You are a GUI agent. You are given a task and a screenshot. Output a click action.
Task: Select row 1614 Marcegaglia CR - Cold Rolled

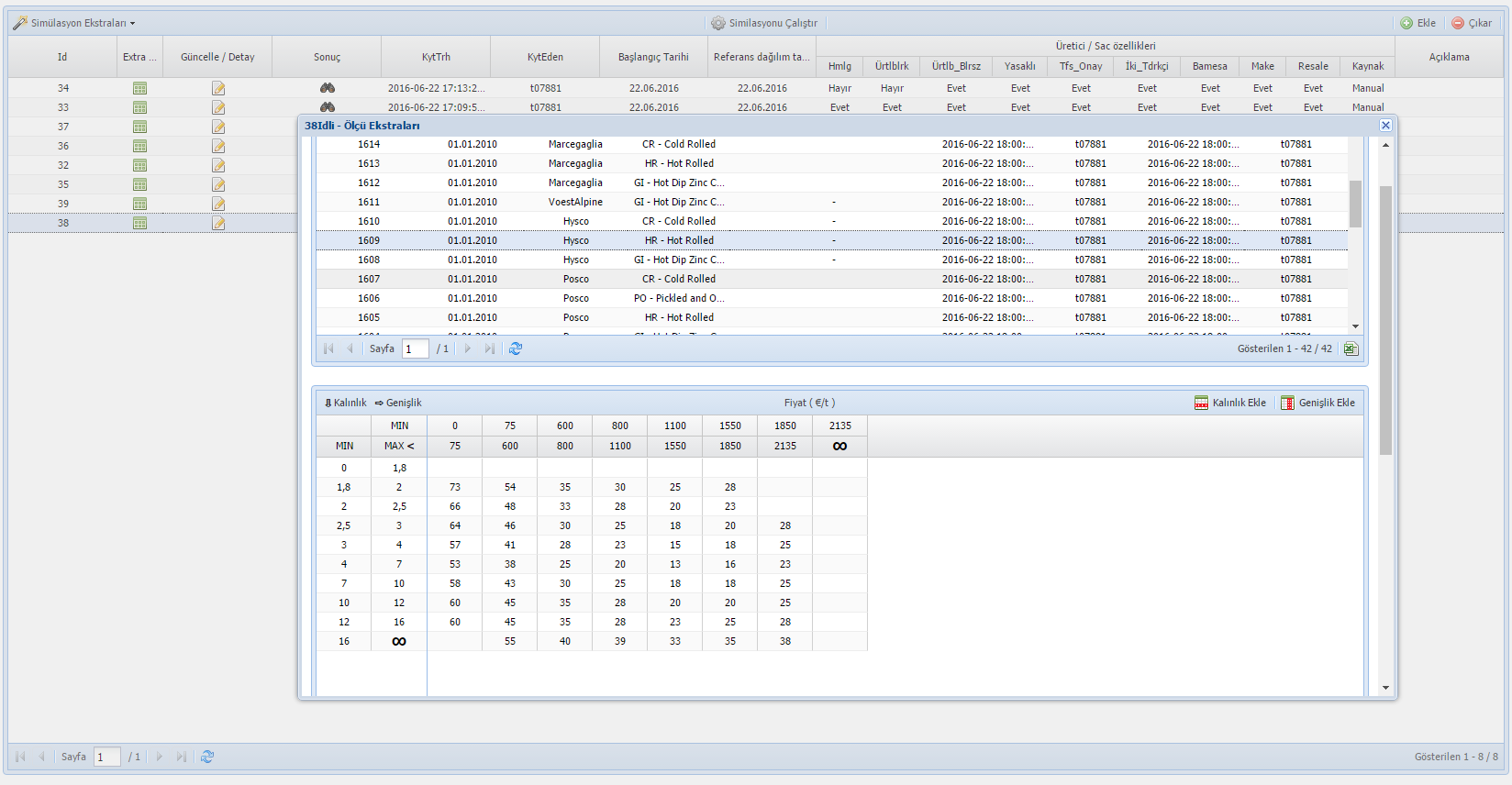click(x=832, y=144)
